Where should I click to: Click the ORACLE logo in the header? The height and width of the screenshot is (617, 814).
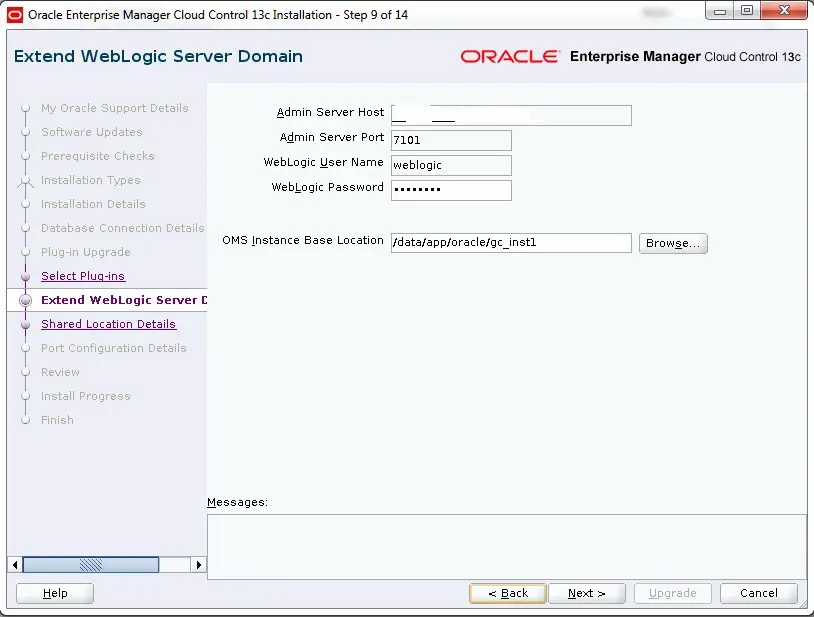click(510, 57)
